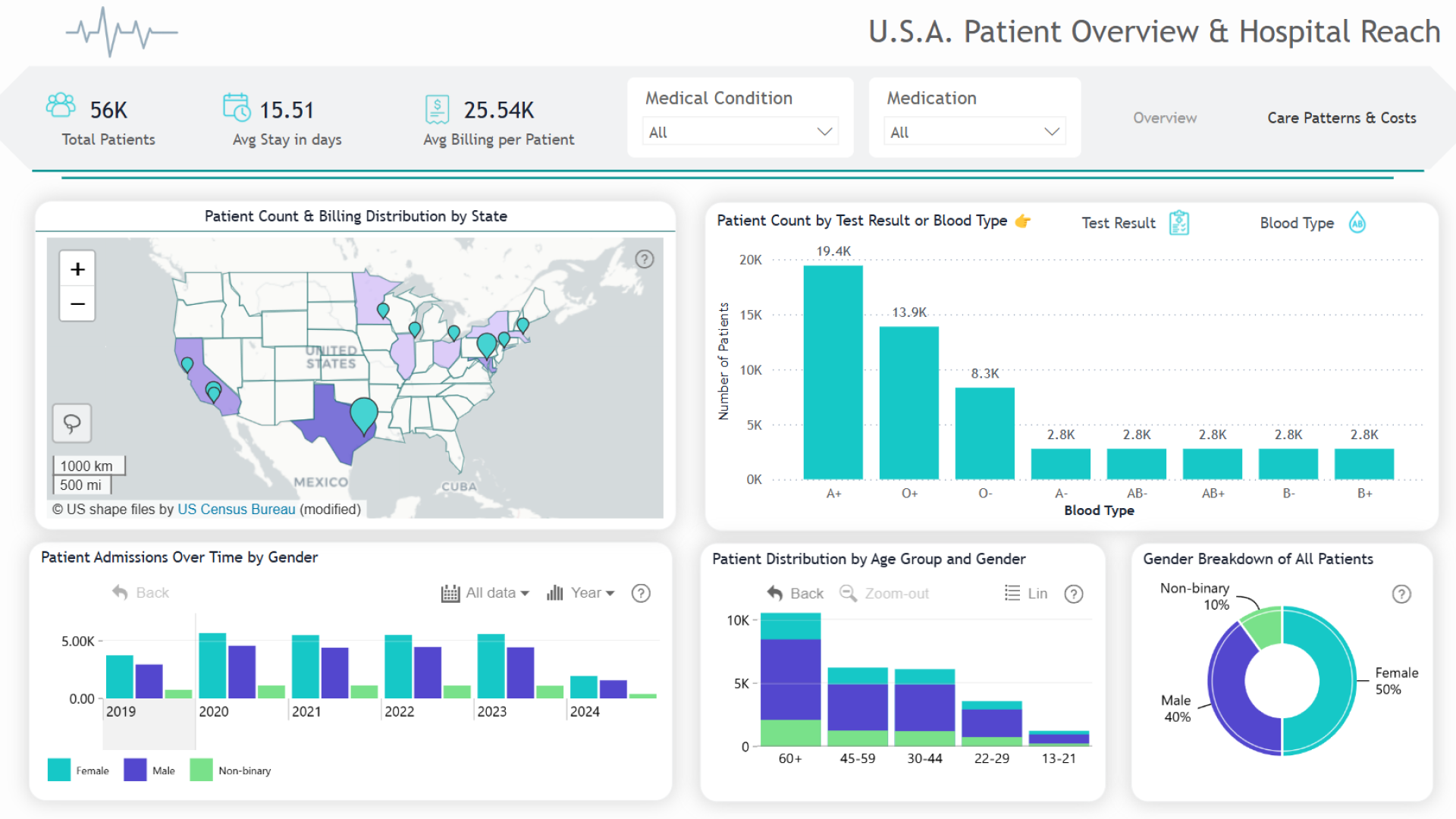The image size is (1456, 819).
Task: Switch to Care Patterns & Costs tab
Action: (x=1341, y=118)
